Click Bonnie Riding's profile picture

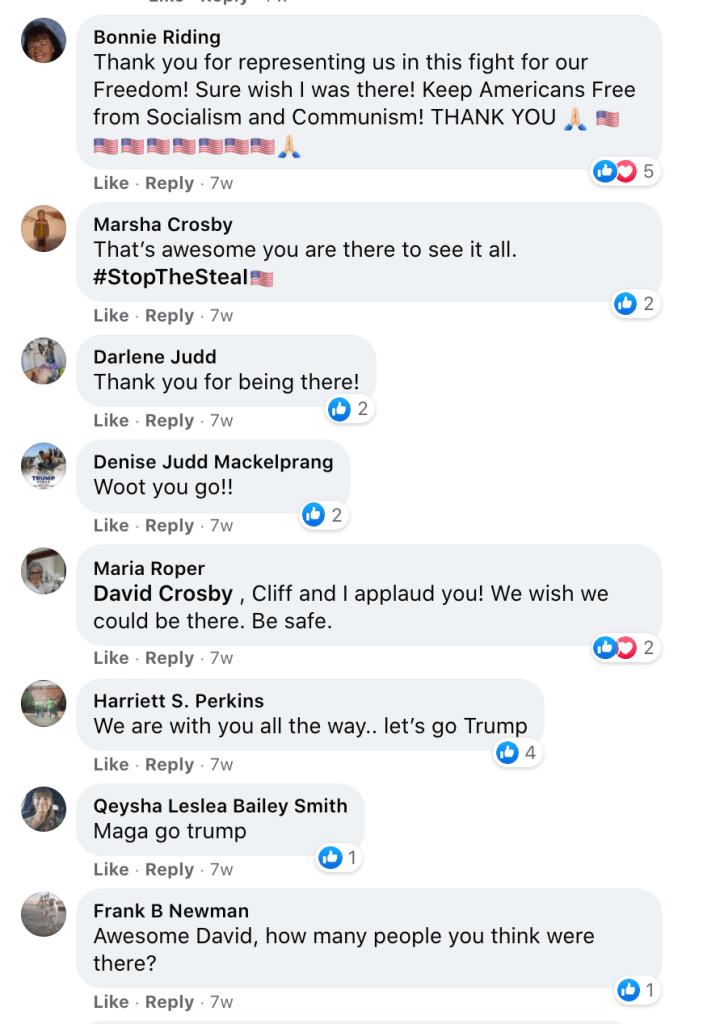[x=43, y=40]
